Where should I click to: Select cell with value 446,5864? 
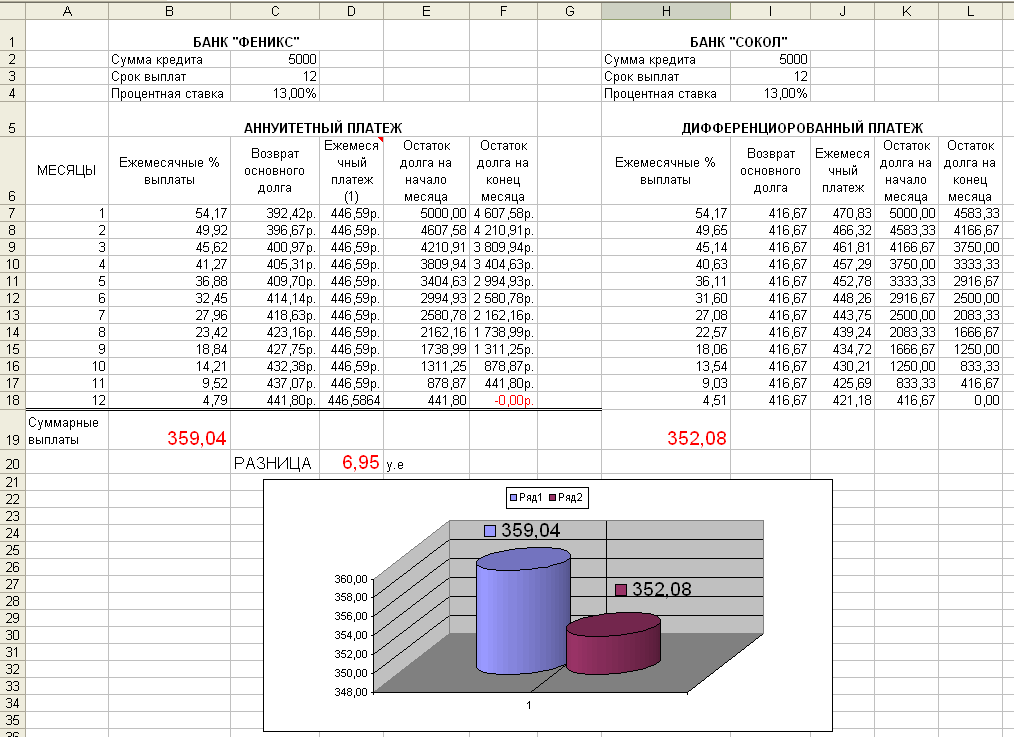351,400
